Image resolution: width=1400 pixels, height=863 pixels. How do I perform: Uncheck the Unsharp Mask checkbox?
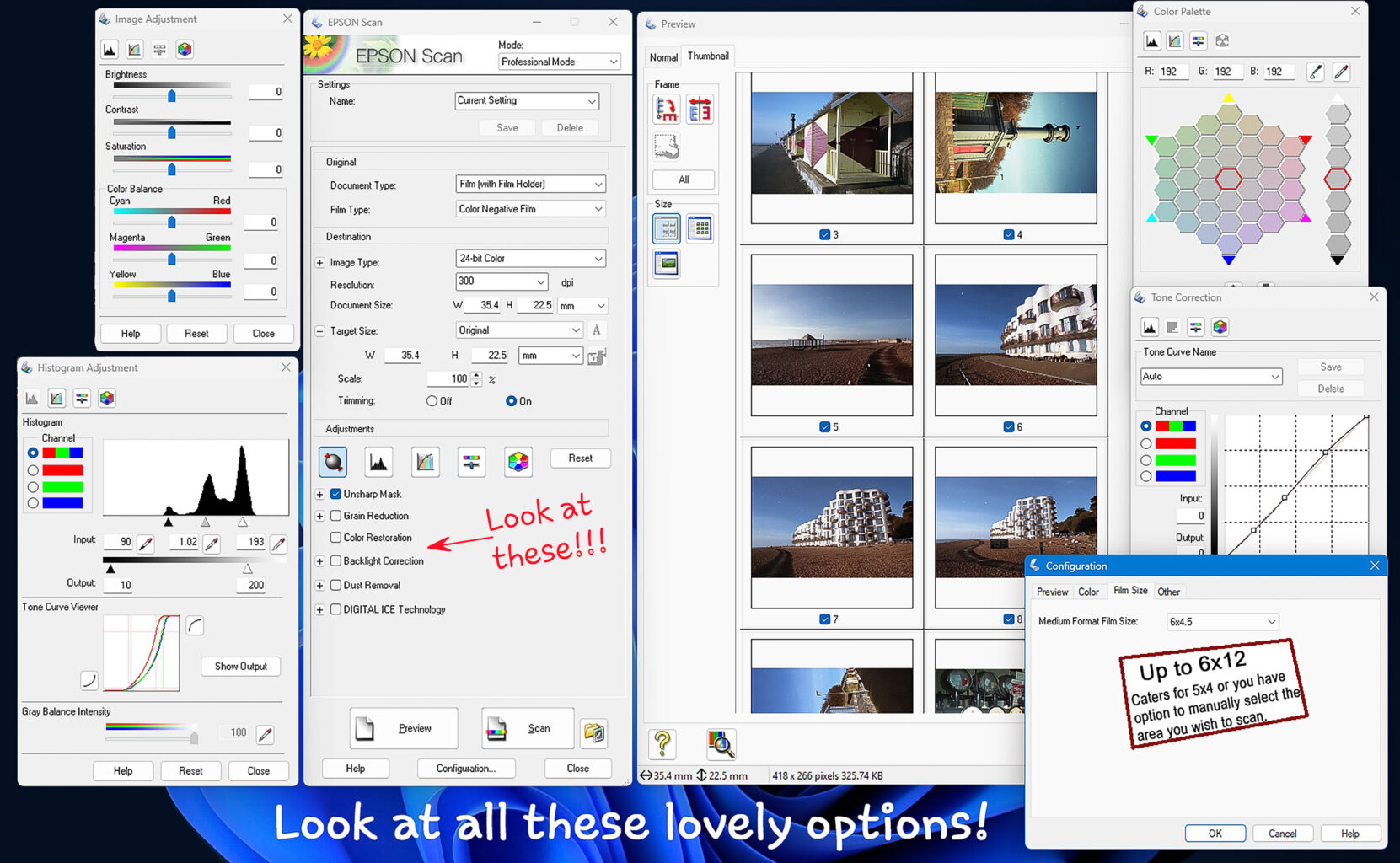tap(335, 494)
